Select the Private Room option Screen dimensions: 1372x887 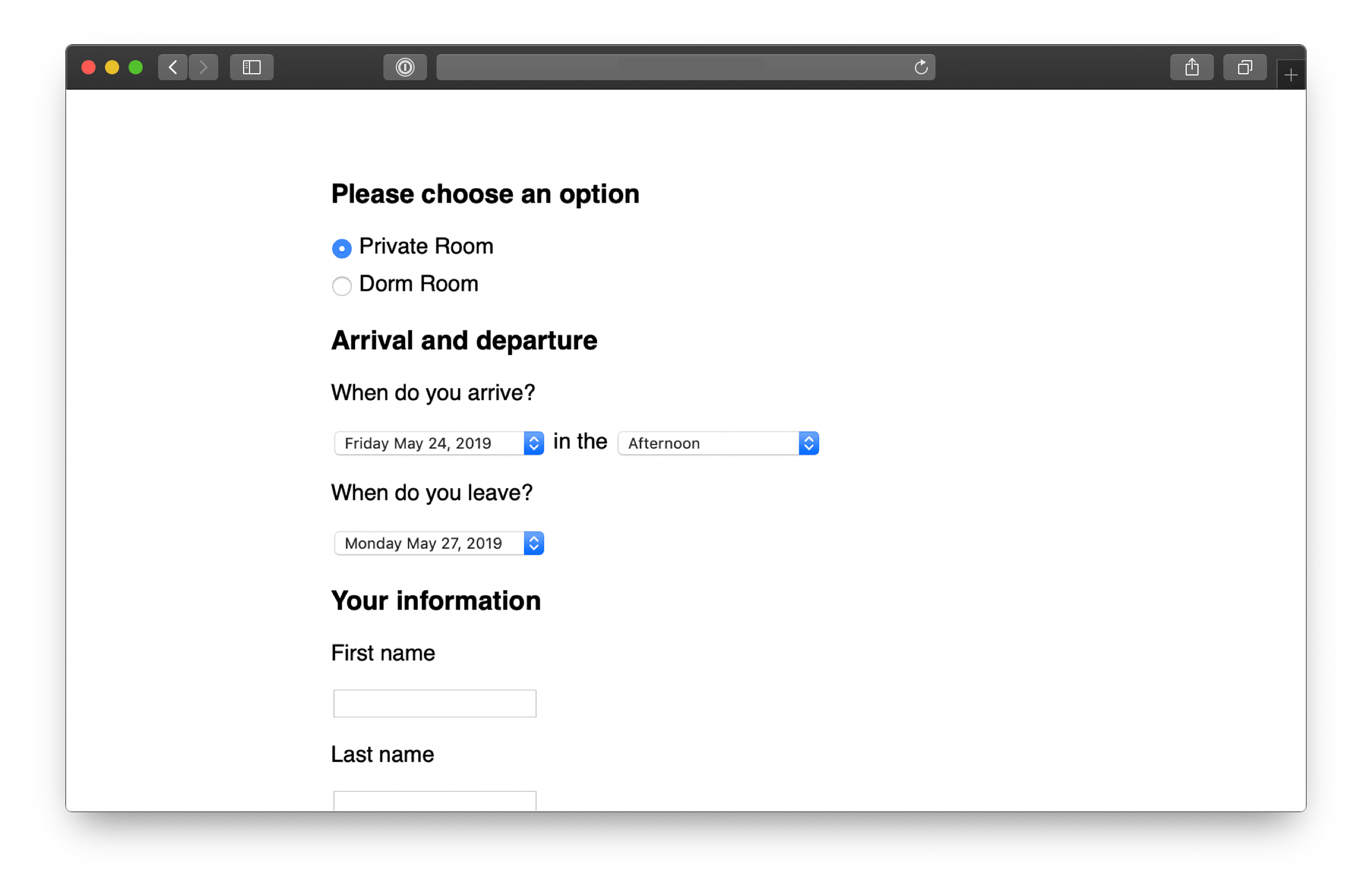click(342, 248)
